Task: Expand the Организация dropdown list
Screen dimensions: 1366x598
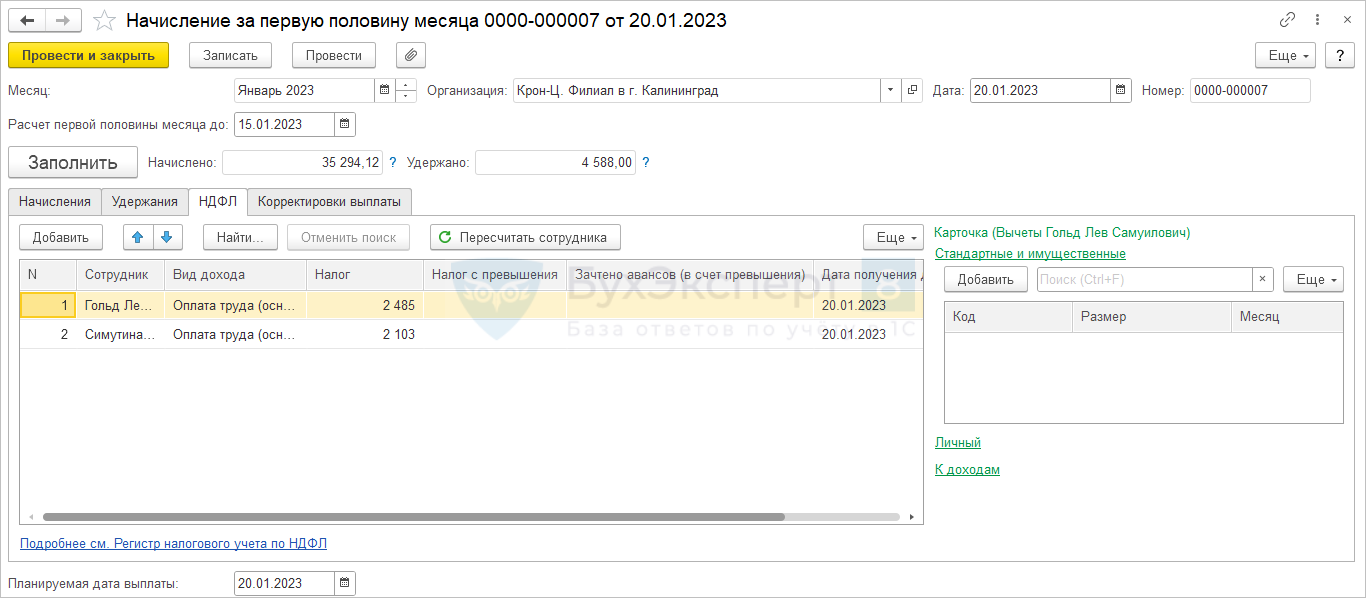Action: 889,90
